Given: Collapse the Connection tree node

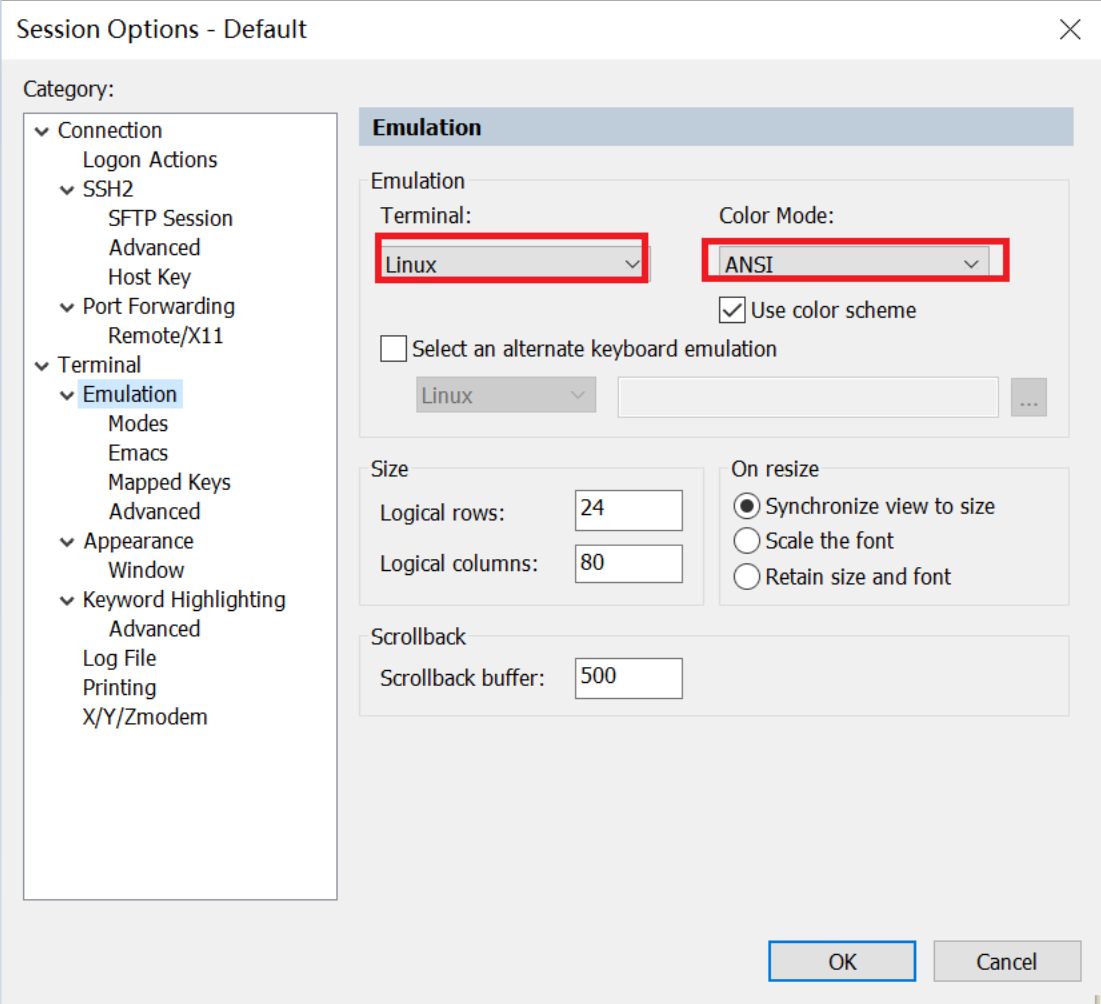Looking at the screenshot, I should pos(42,131).
